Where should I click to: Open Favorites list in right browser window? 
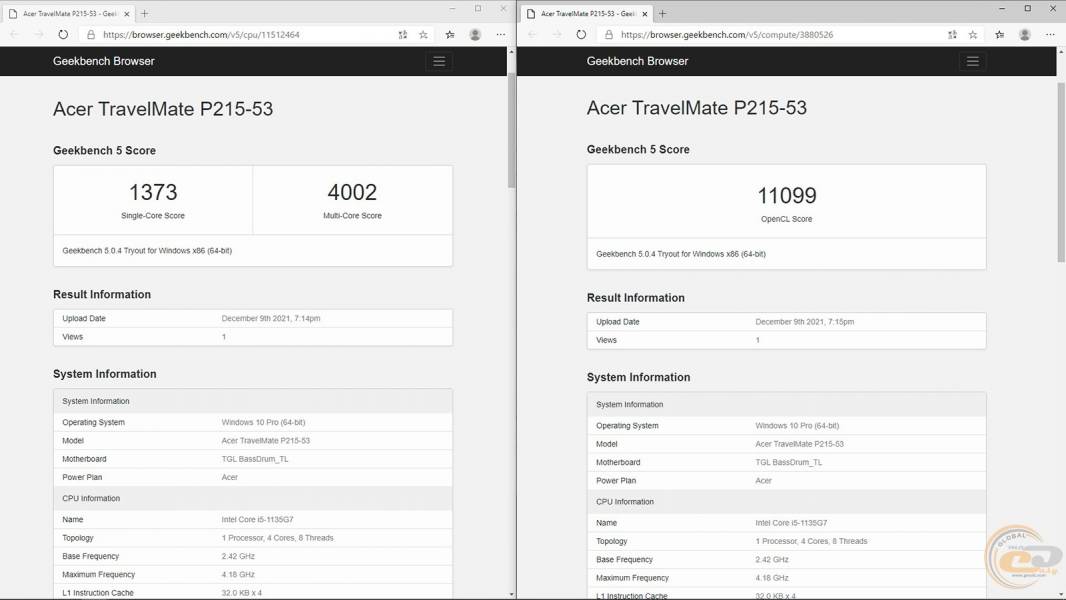coord(999,35)
